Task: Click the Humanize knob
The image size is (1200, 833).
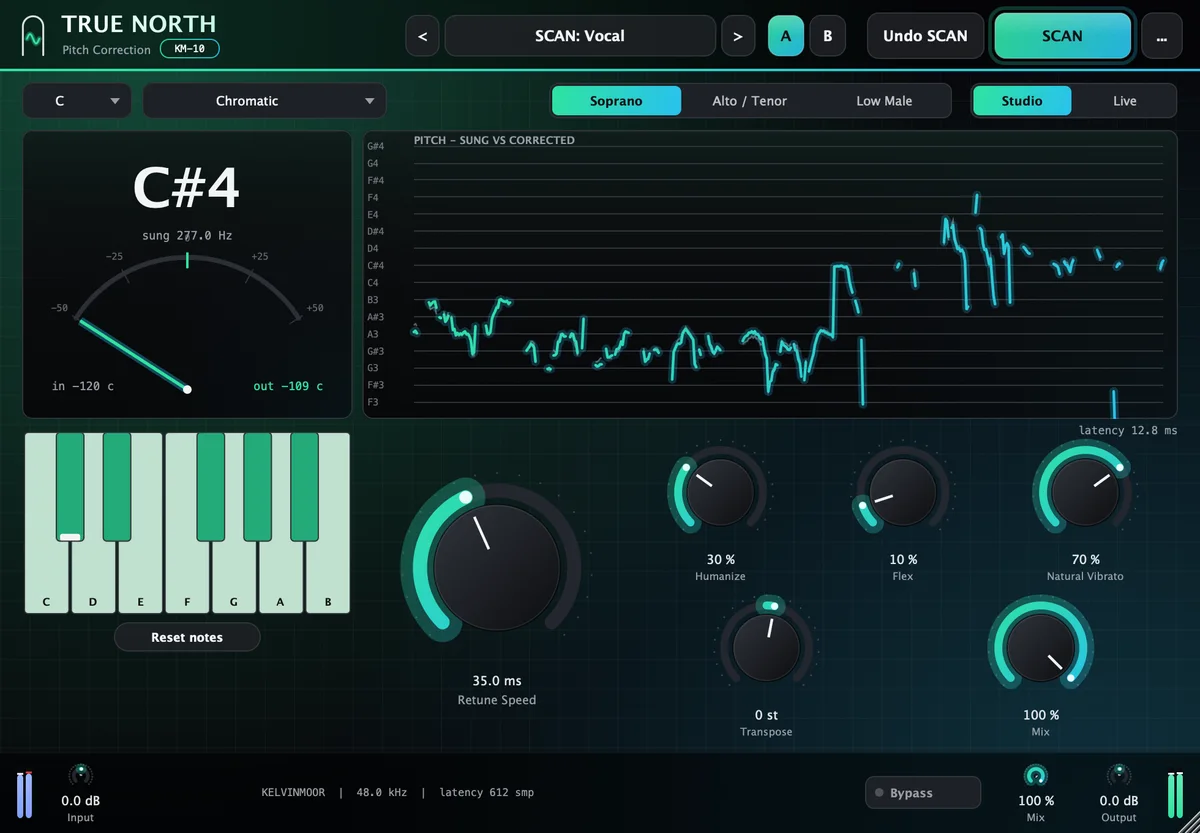Action: (x=719, y=492)
